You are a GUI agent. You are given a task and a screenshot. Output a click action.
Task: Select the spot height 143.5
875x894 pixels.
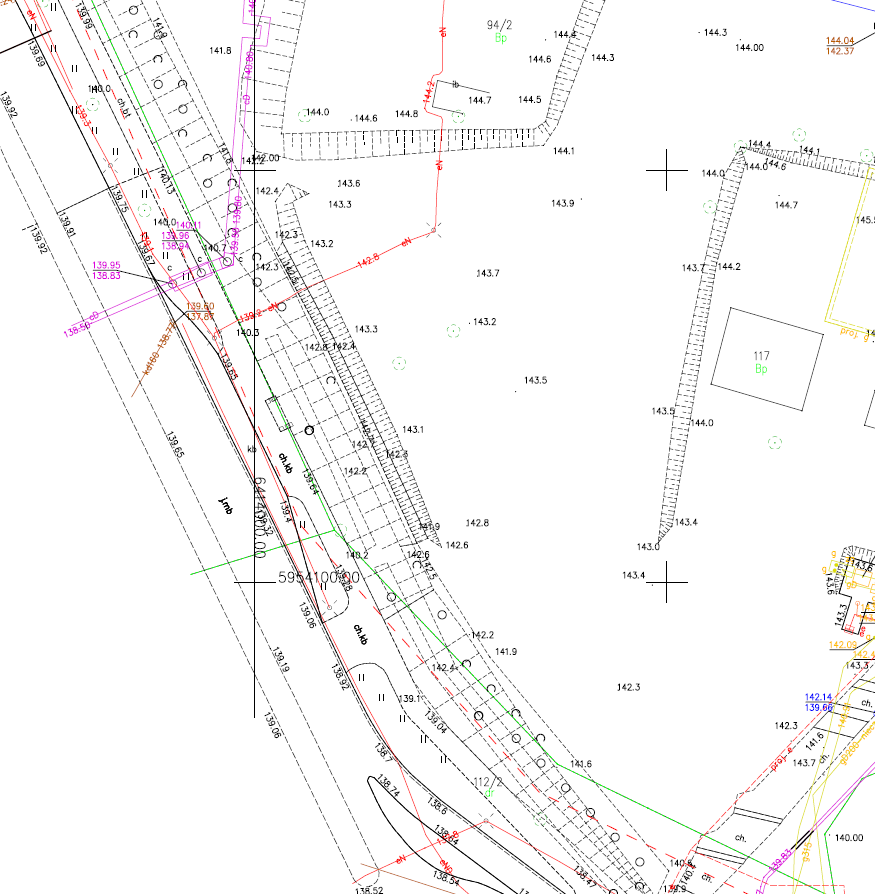pyautogui.click(x=535, y=380)
